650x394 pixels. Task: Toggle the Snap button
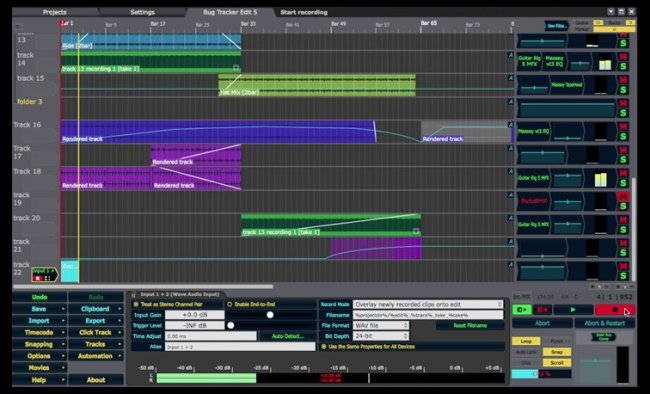pos(557,352)
